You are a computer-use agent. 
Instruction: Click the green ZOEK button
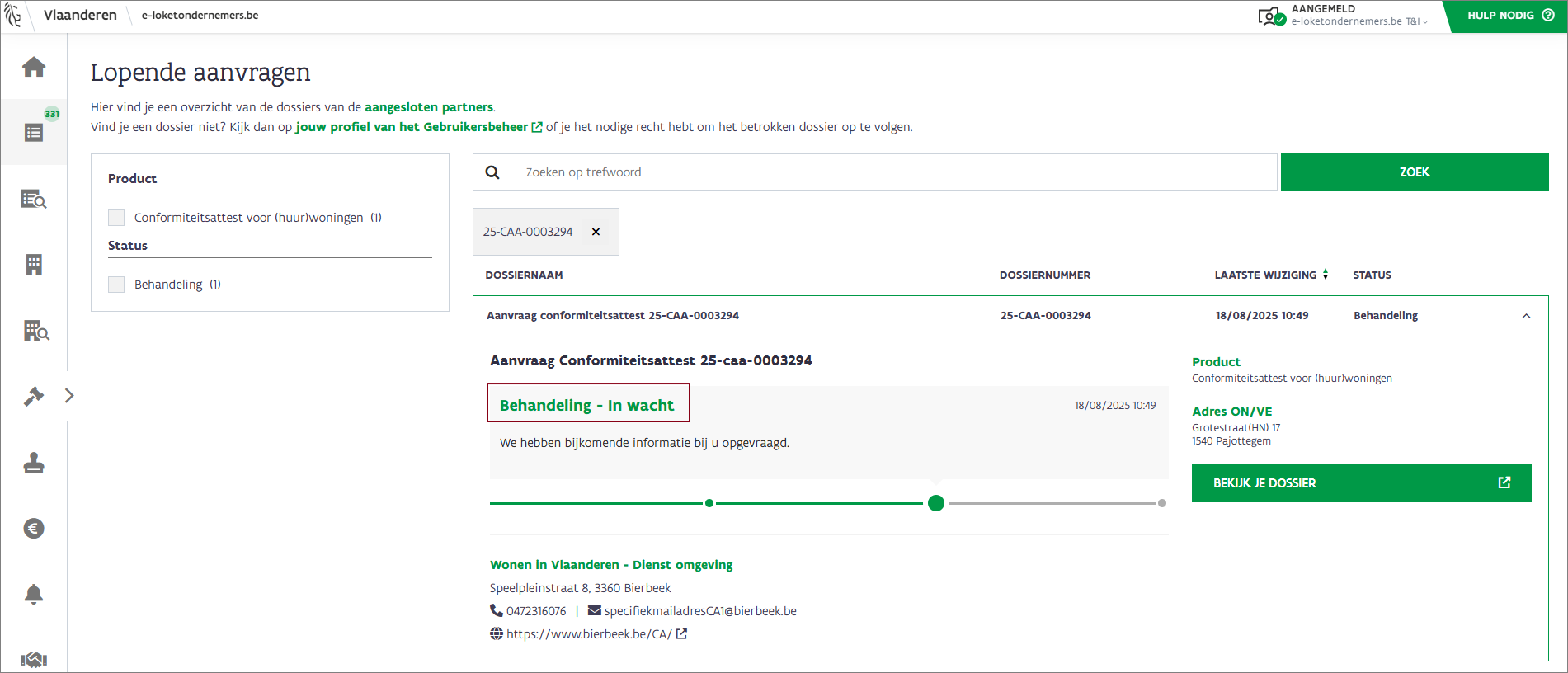(1414, 172)
